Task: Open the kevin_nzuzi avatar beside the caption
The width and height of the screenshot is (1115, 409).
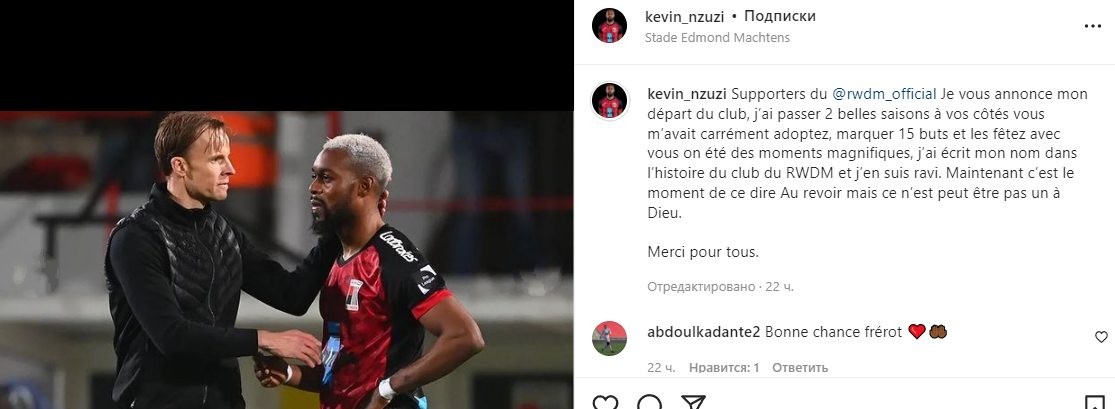Action: tap(609, 100)
